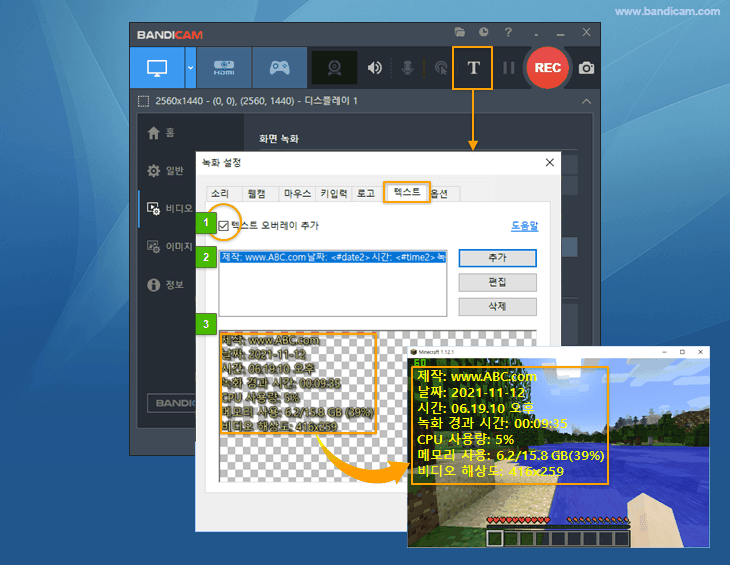Open the 이미지 sidebar item
730x565 pixels.
pyautogui.click(x=169, y=246)
